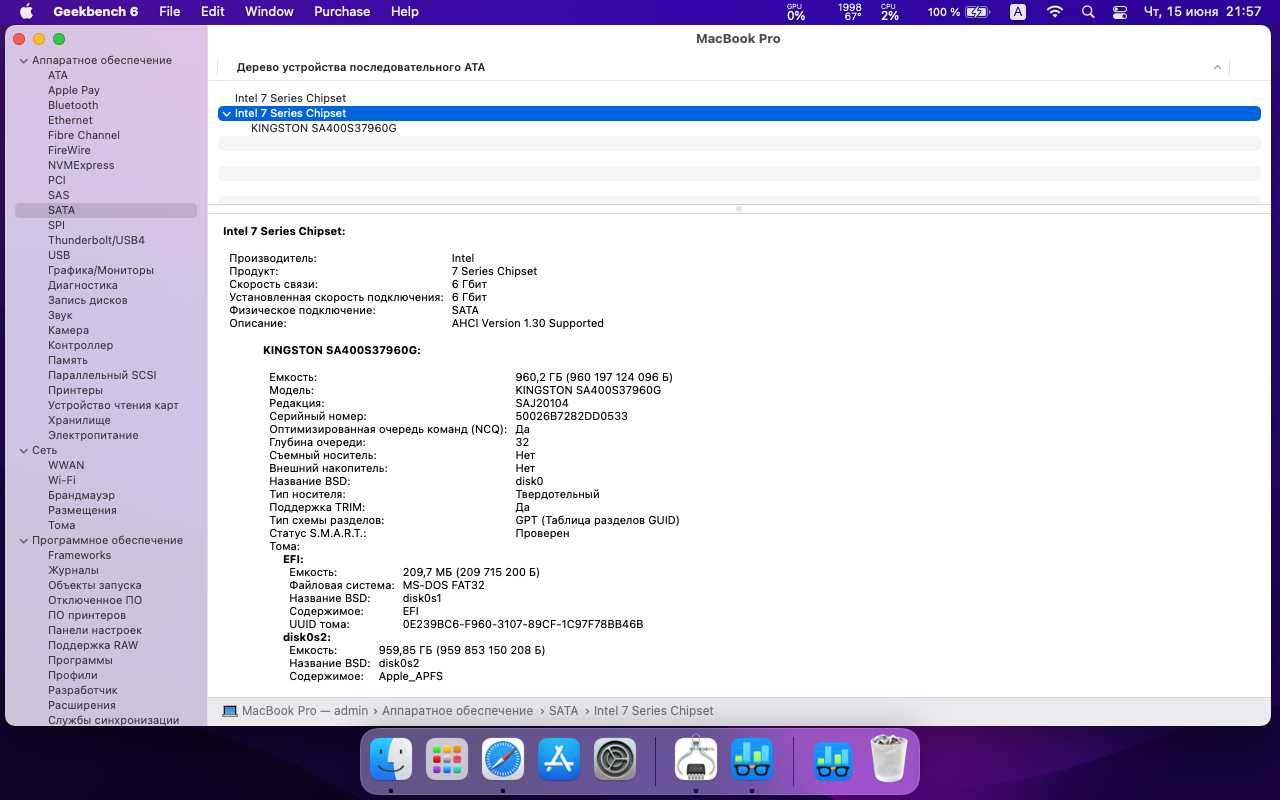This screenshot has width=1280, height=800.
Task: Open the File menu
Action: click(x=170, y=12)
